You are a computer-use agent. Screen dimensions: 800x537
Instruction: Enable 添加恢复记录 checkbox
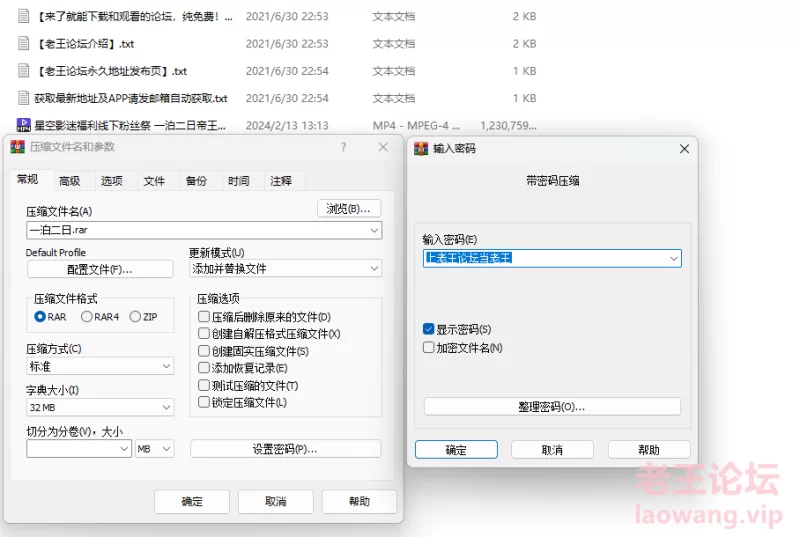(204, 368)
